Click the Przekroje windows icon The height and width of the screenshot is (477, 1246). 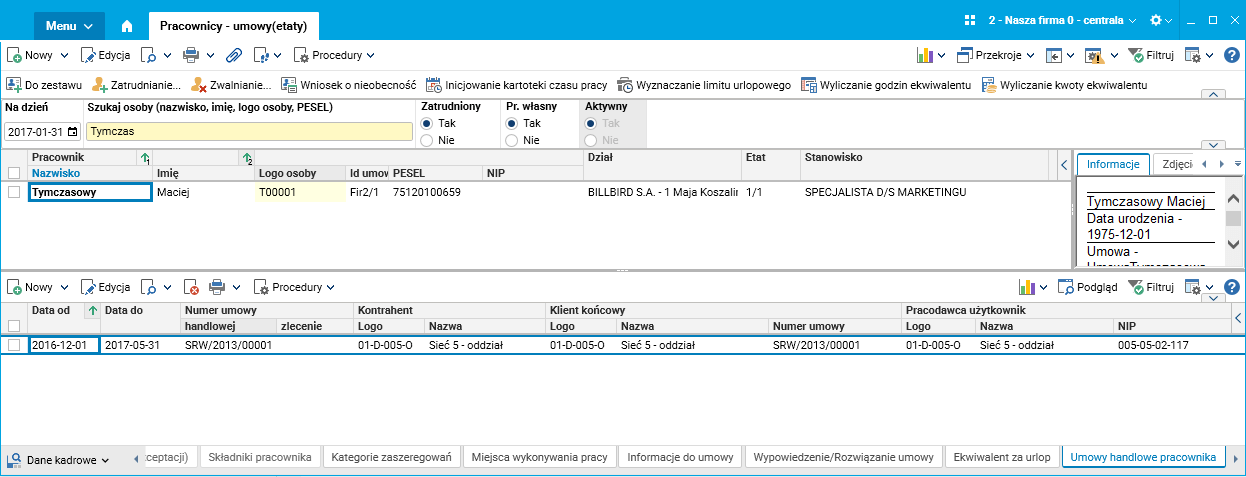(x=966, y=55)
